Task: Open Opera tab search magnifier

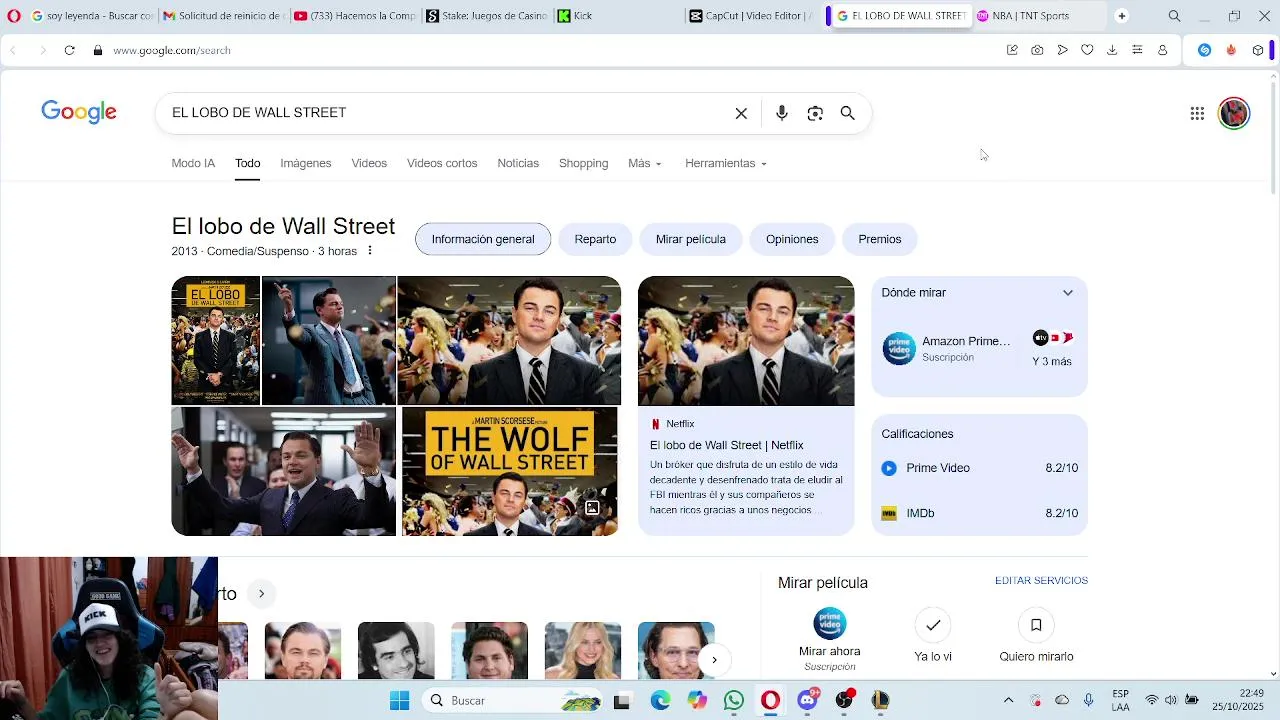Action: (x=1175, y=16)
